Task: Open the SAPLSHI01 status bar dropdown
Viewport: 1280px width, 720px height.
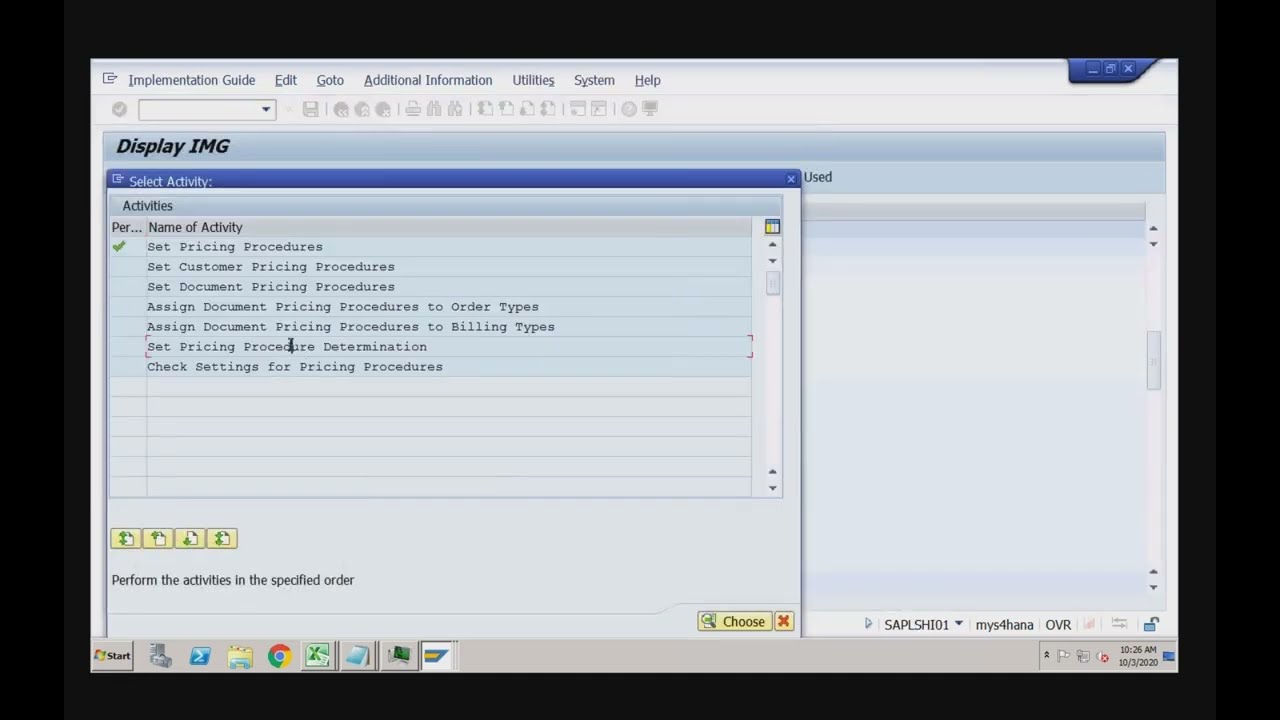Action: [958, 624]
